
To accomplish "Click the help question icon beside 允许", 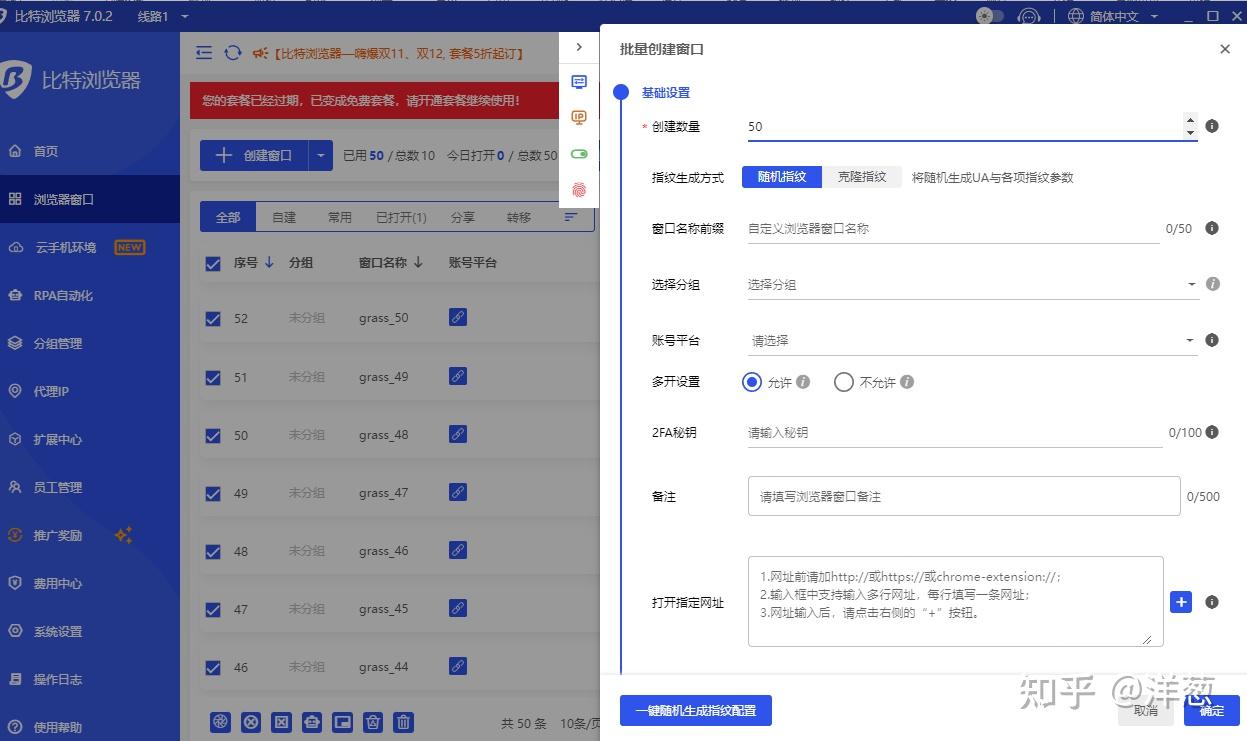I will click(x=803, y=382).
